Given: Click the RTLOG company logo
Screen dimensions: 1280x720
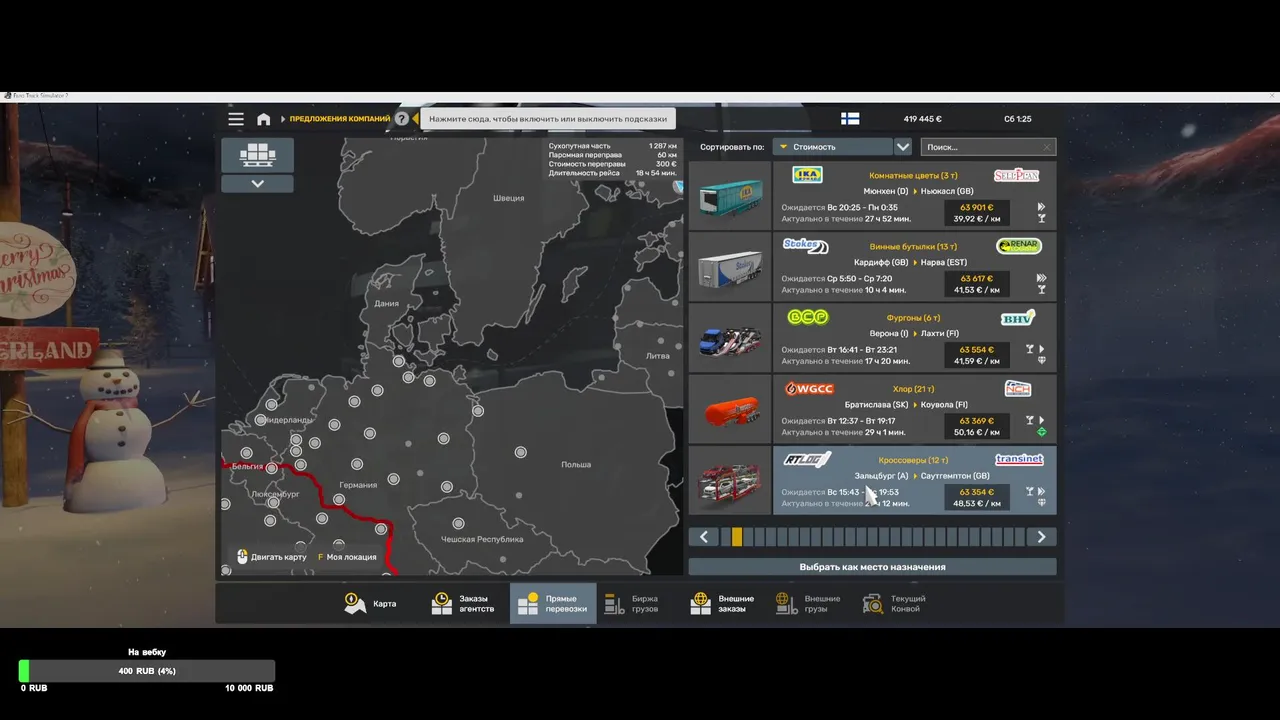Looking at the screenshot, I should [x=807, y=459].
